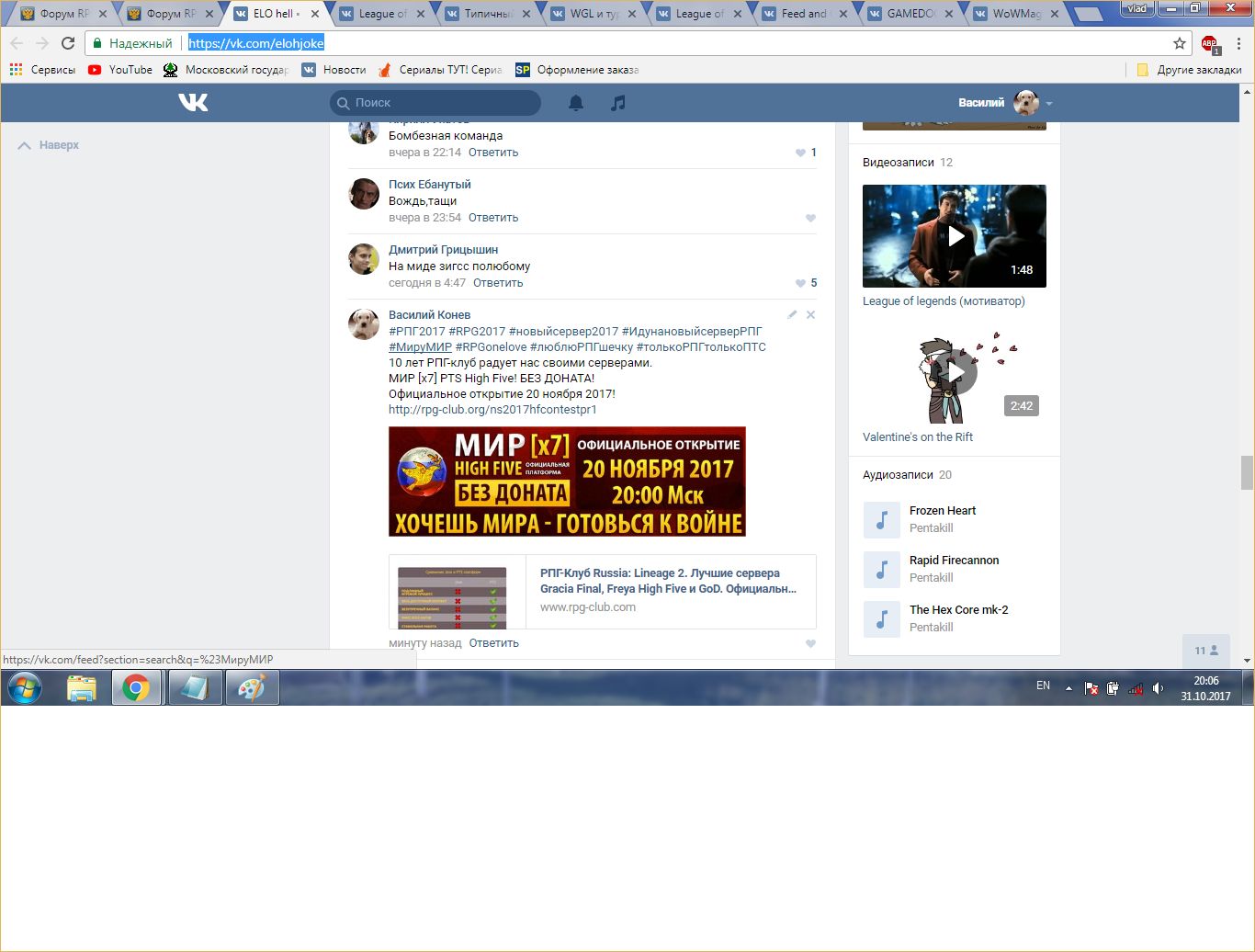The image size is (1255, 952).
Task: Open the VK music note icon
Action: [618, 103]
